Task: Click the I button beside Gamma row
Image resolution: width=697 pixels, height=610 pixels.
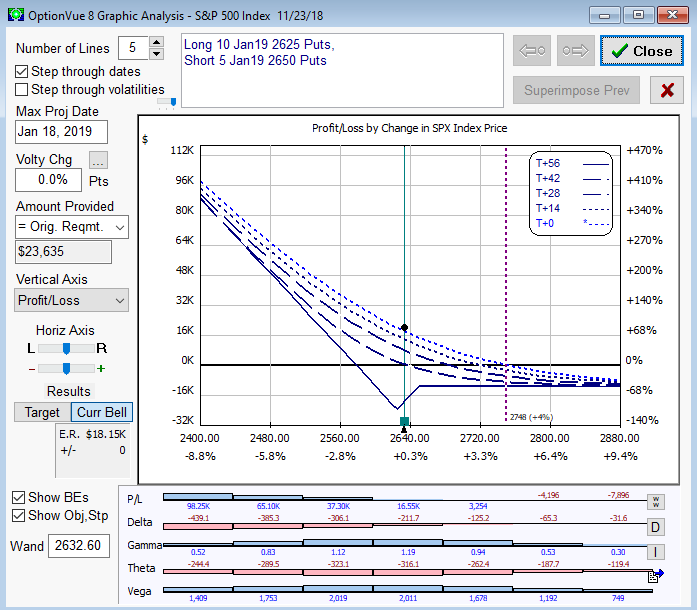Action: tap(656, 551)
